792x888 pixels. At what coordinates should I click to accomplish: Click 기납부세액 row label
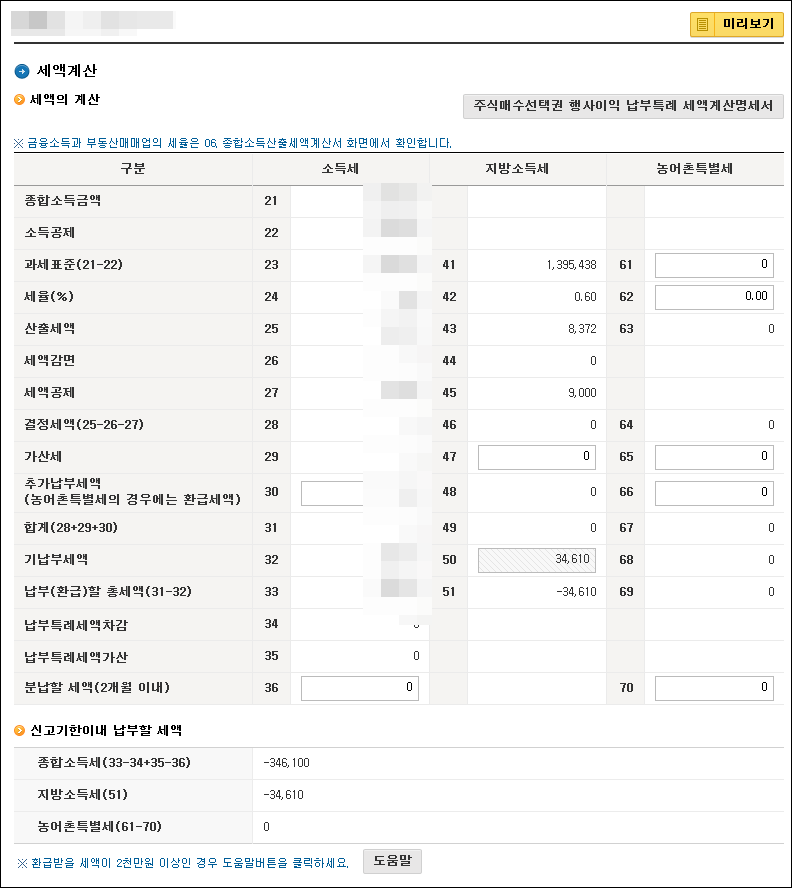click(x=56, y=560)
